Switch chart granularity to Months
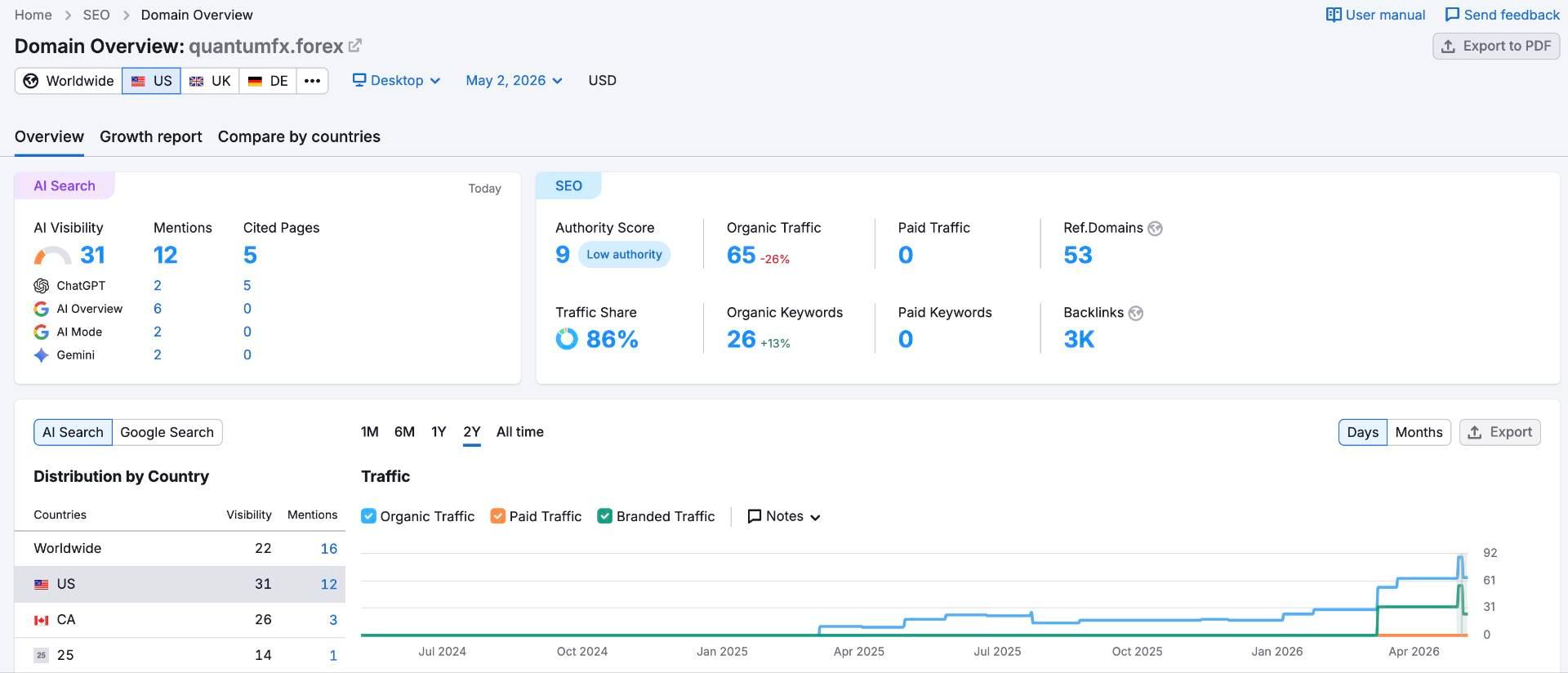This screenshot has height=673, width=1568. coord(1419,433)
